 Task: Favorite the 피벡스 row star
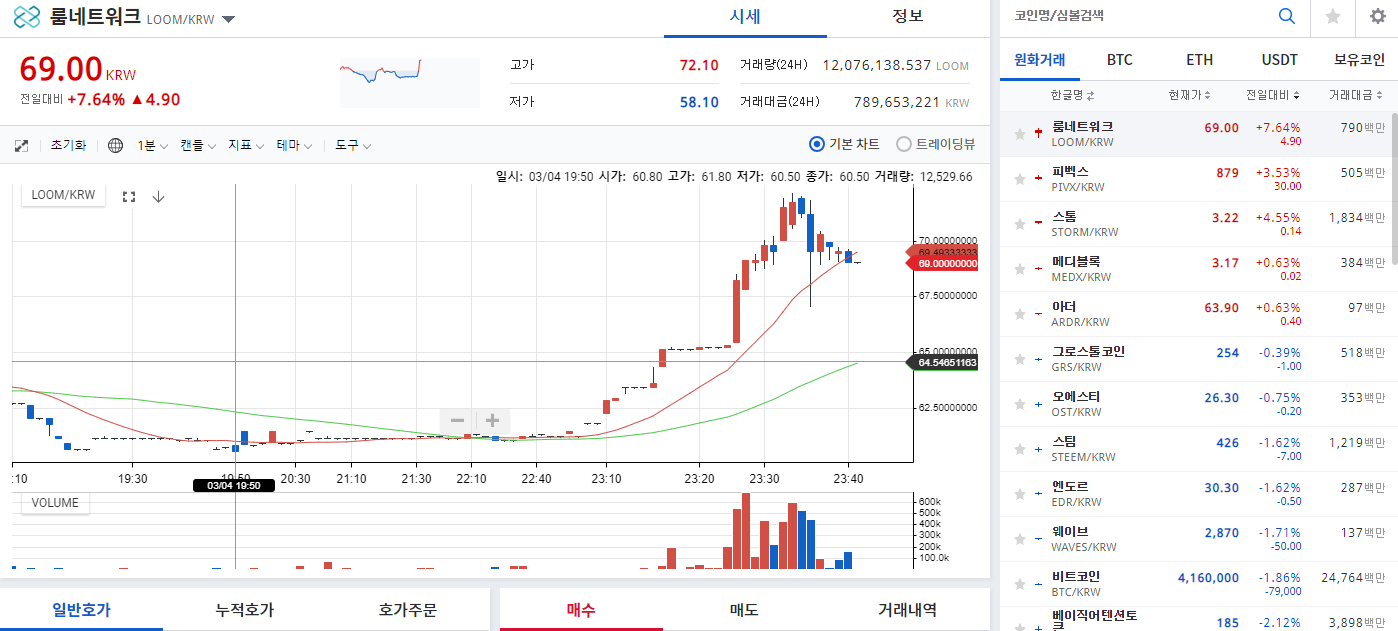pos(1019,178)
